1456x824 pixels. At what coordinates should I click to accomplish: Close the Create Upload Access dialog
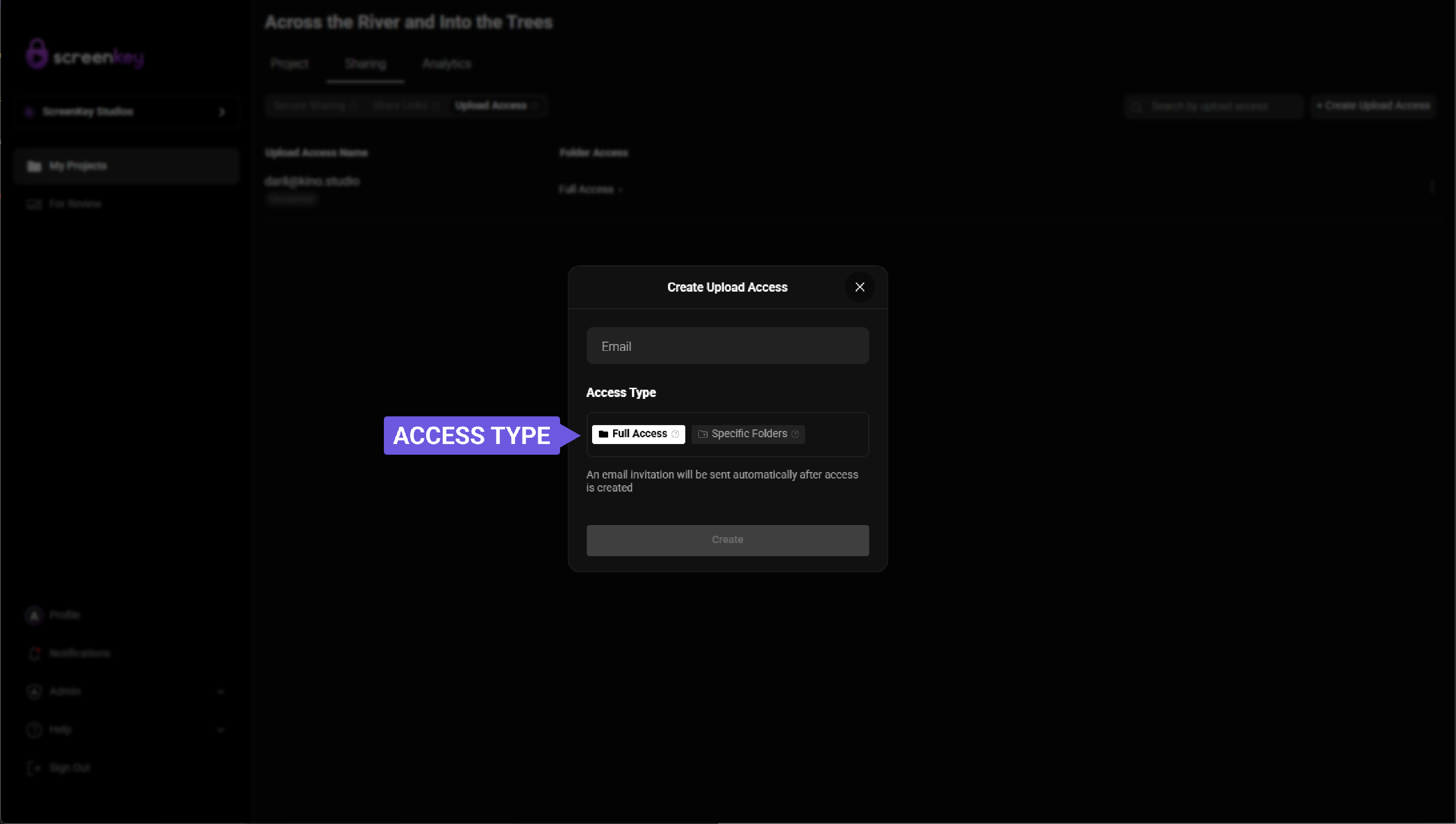click(x=860, y=287)
